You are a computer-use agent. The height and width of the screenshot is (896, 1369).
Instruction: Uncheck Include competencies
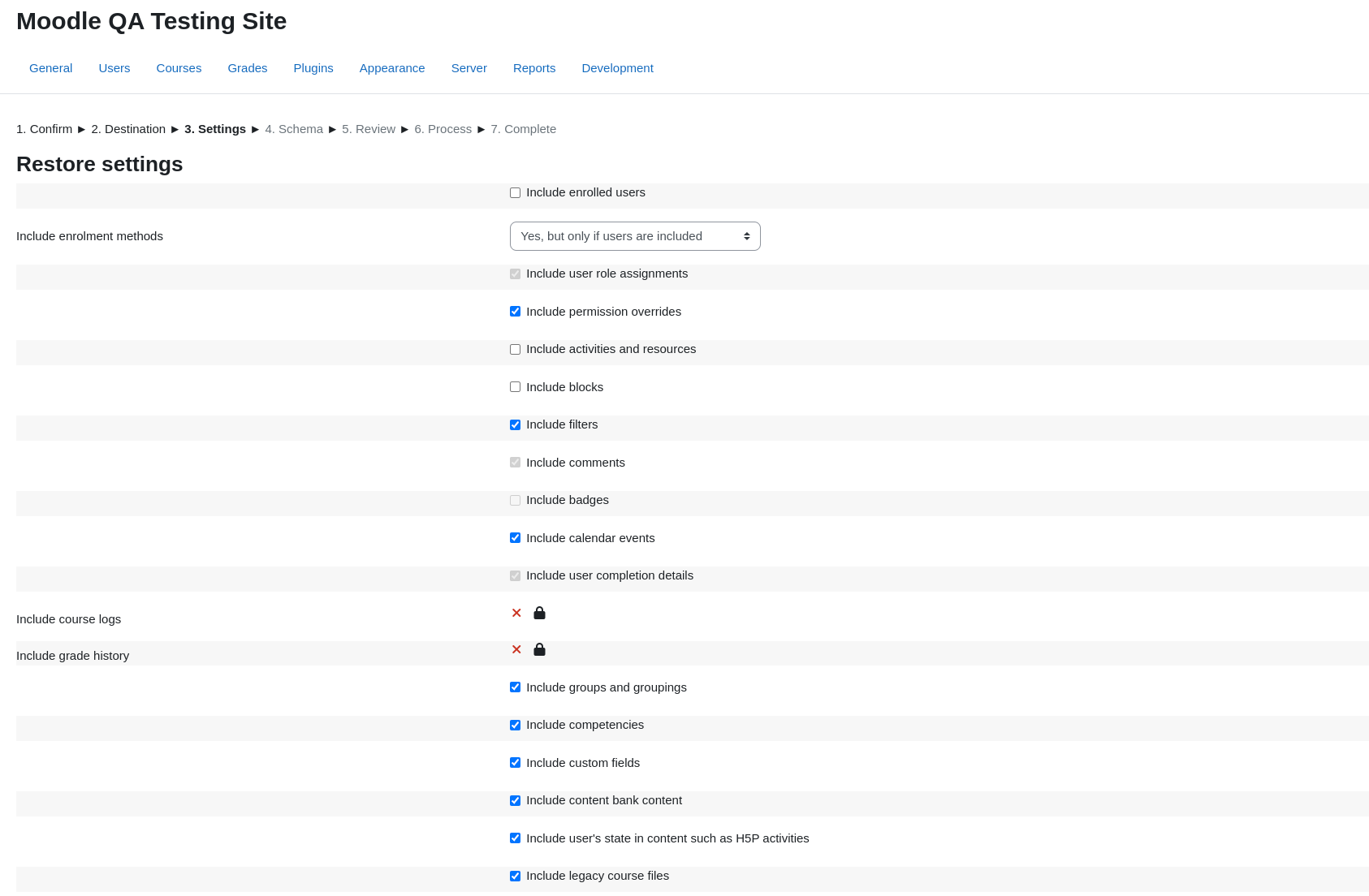click(x=515, y=726)
